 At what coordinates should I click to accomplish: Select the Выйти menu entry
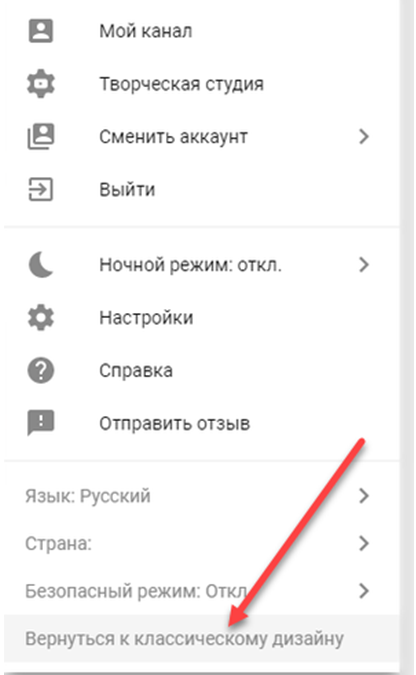[127, 189]
